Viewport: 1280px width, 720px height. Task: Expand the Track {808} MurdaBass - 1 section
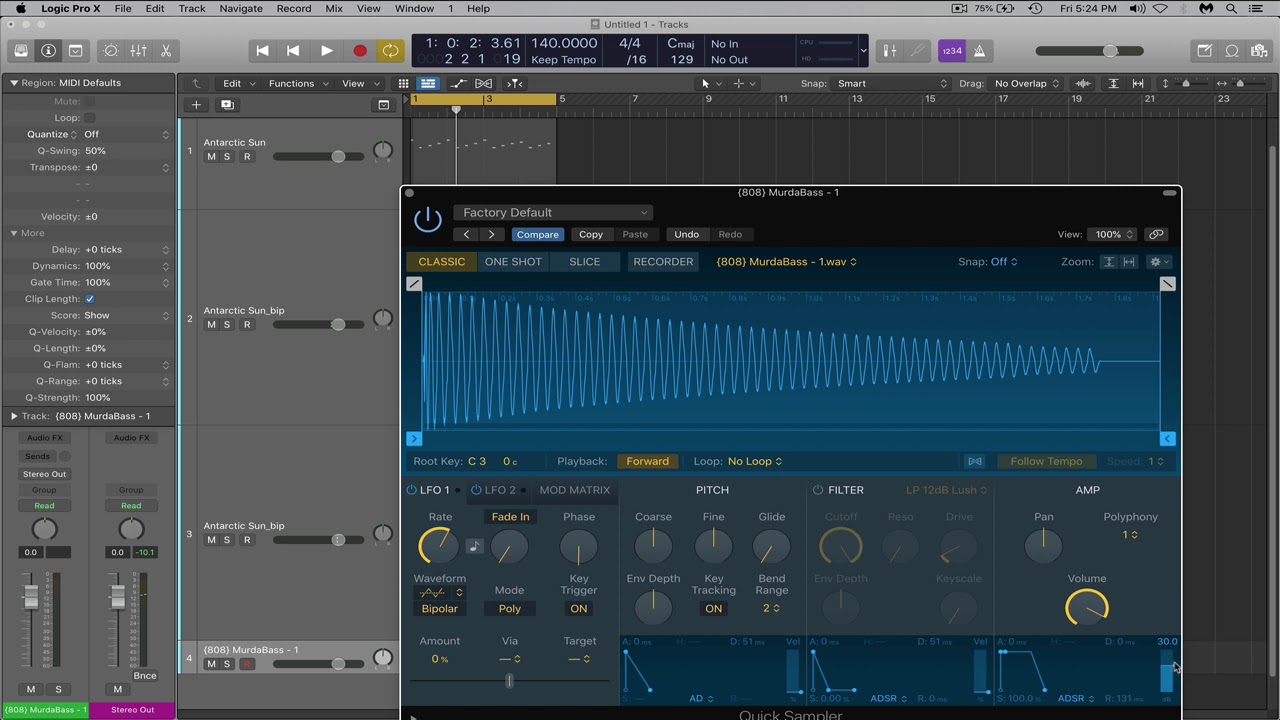[x=14, y=416]
